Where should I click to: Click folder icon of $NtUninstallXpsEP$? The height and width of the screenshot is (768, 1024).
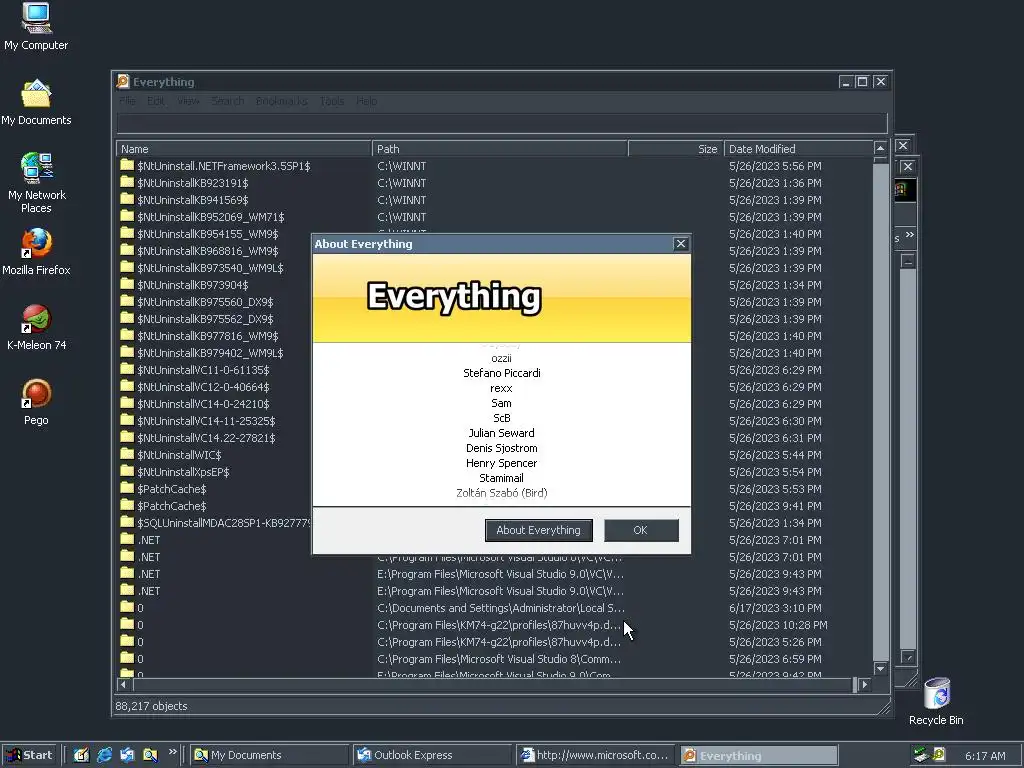(x=127, y=471)
